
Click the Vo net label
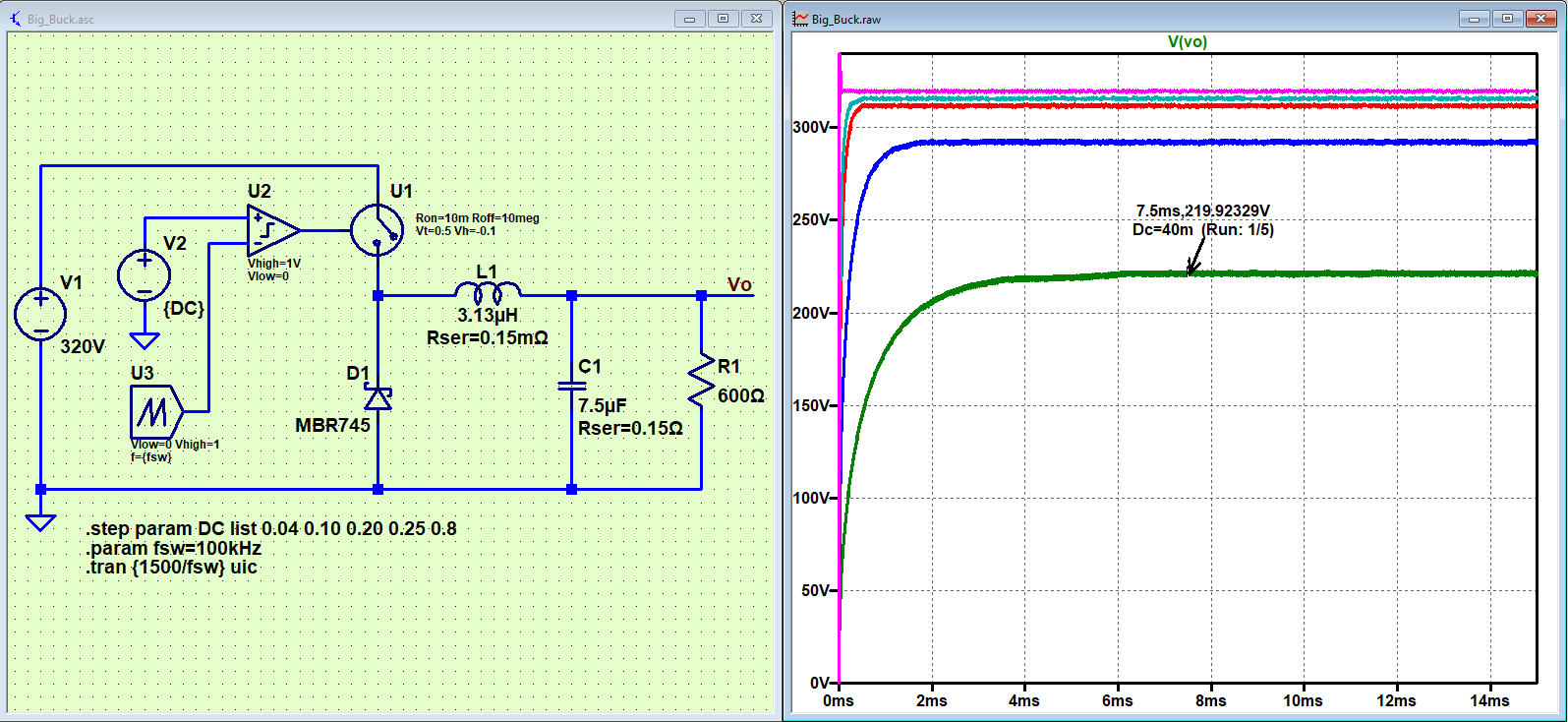pos(739,284)
